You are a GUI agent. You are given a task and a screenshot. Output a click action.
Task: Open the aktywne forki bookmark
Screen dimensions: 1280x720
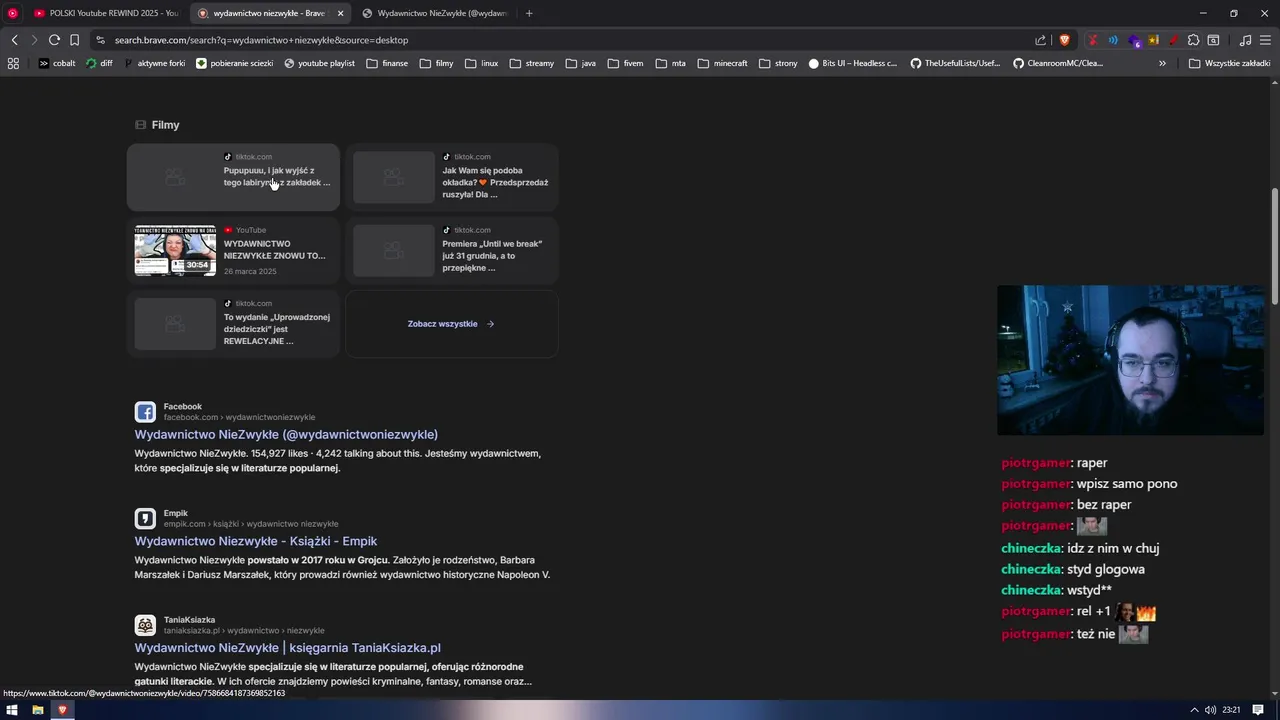[x=154, y=63]
